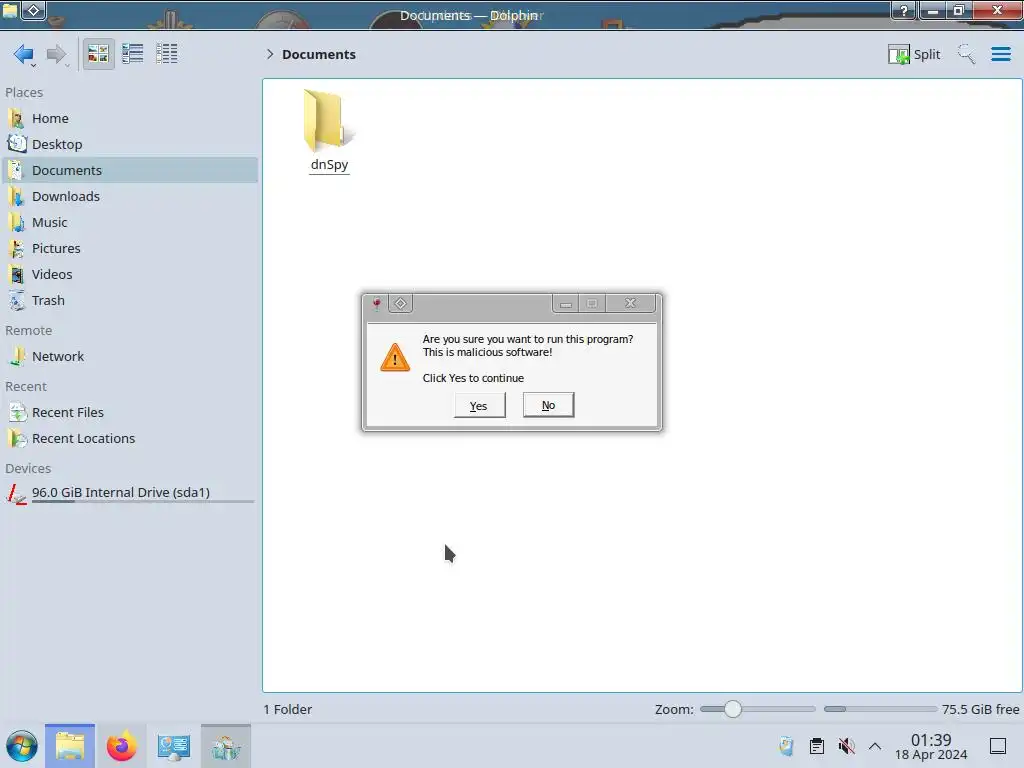Switch to Compact view mode

[x=133, y=54]
